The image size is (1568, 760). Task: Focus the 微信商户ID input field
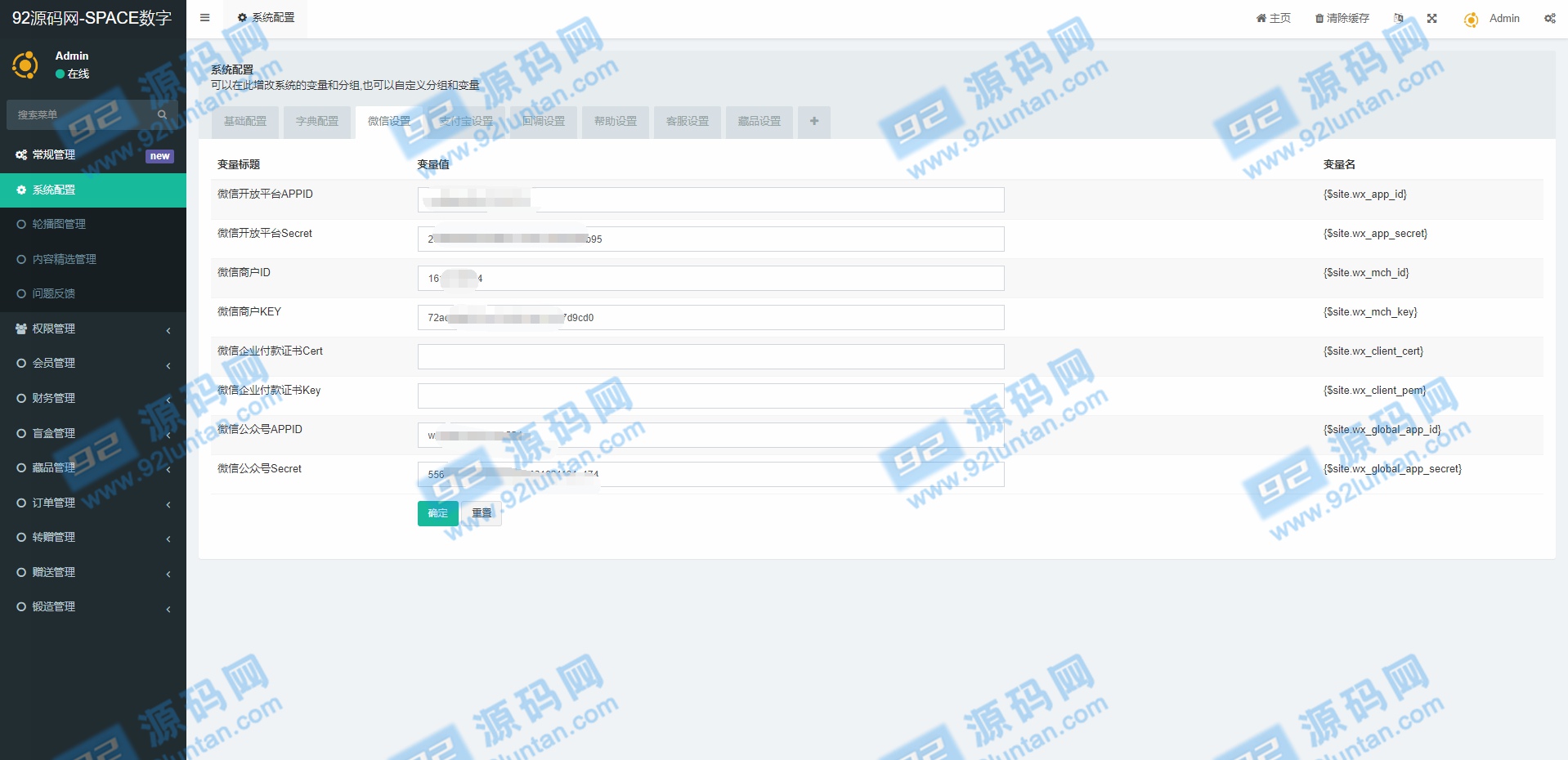[x=710, y=279]
